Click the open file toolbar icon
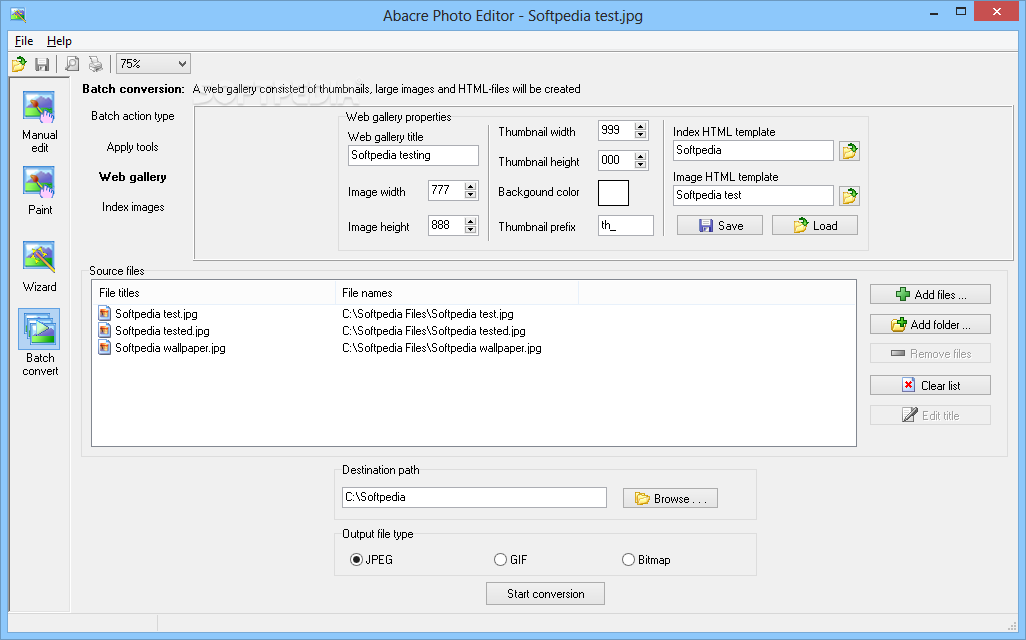1026x640 pixels. (x=19, y=64)
